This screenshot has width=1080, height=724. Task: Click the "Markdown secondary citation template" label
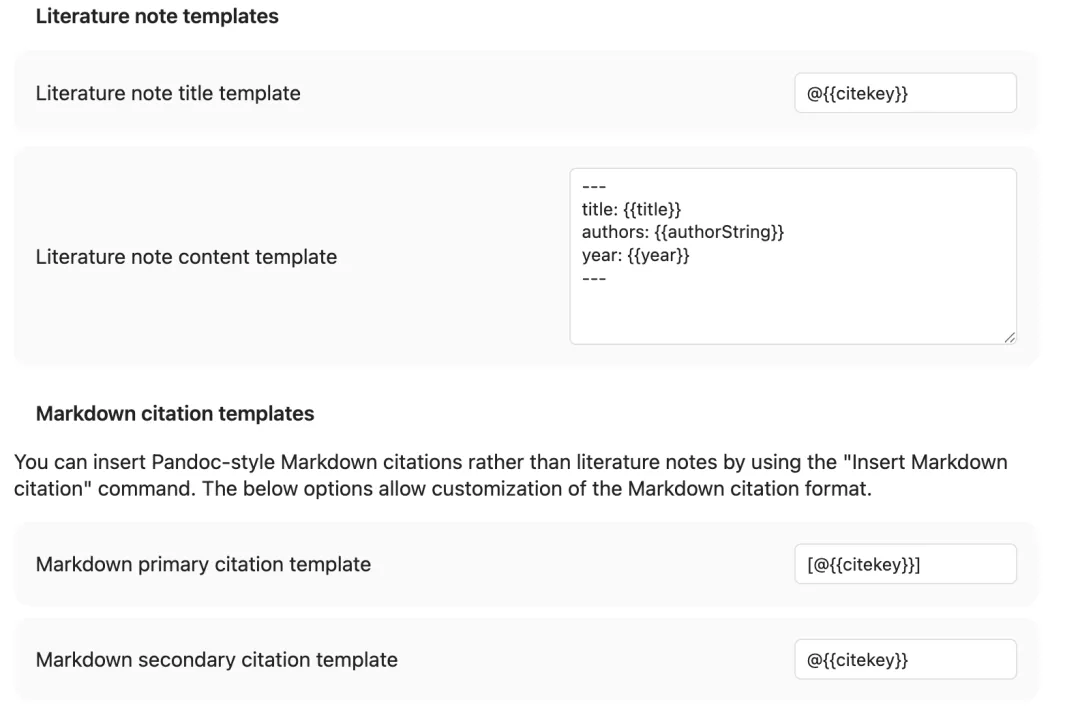(217, 660)
